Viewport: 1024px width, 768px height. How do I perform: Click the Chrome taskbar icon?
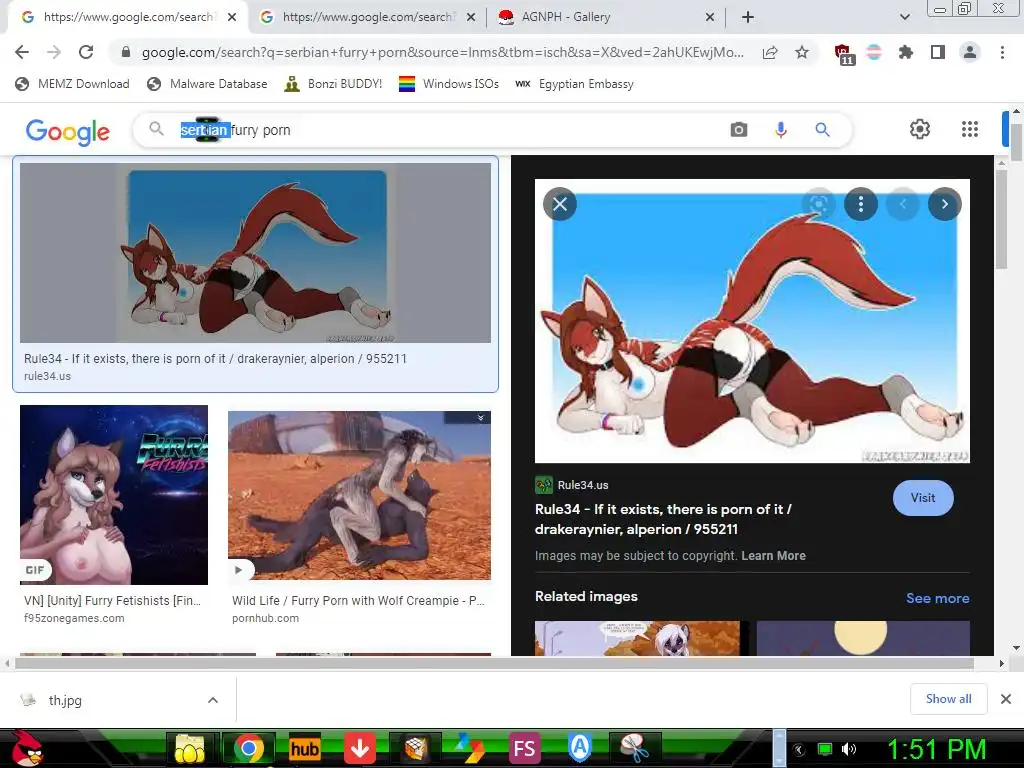pyautogui.click(x=248, y=749)
